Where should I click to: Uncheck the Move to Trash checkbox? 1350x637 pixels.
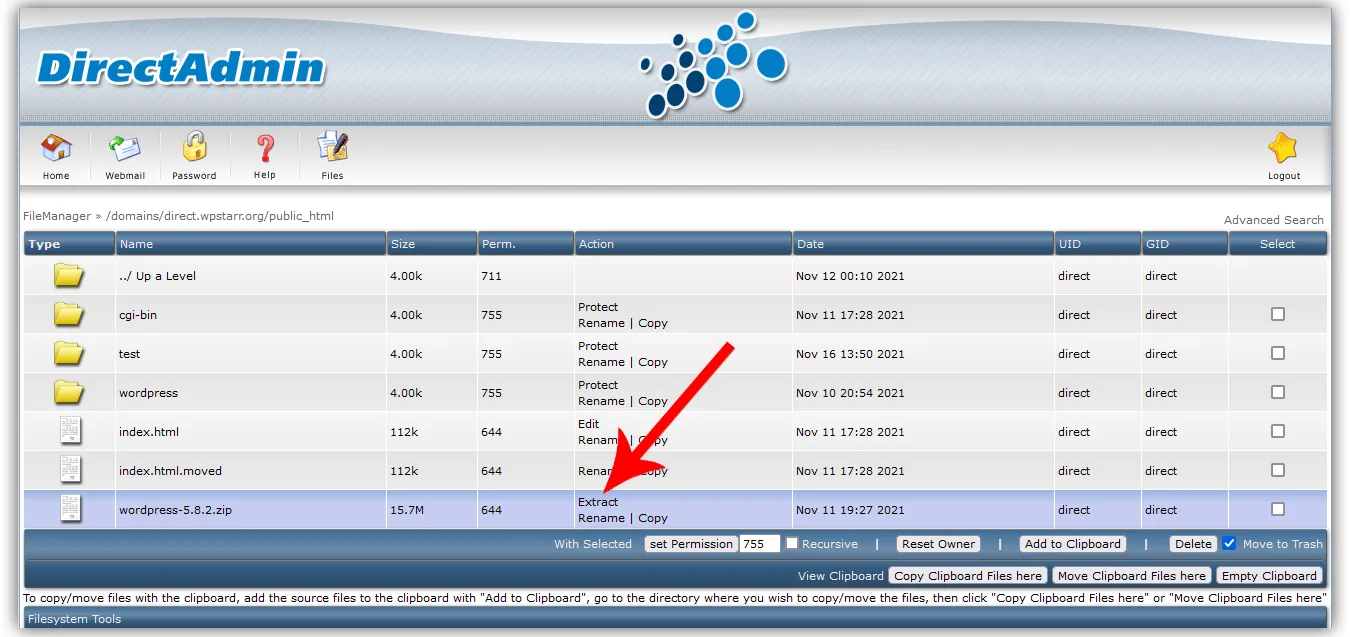pyautogui.click(x=1229, y=543)
